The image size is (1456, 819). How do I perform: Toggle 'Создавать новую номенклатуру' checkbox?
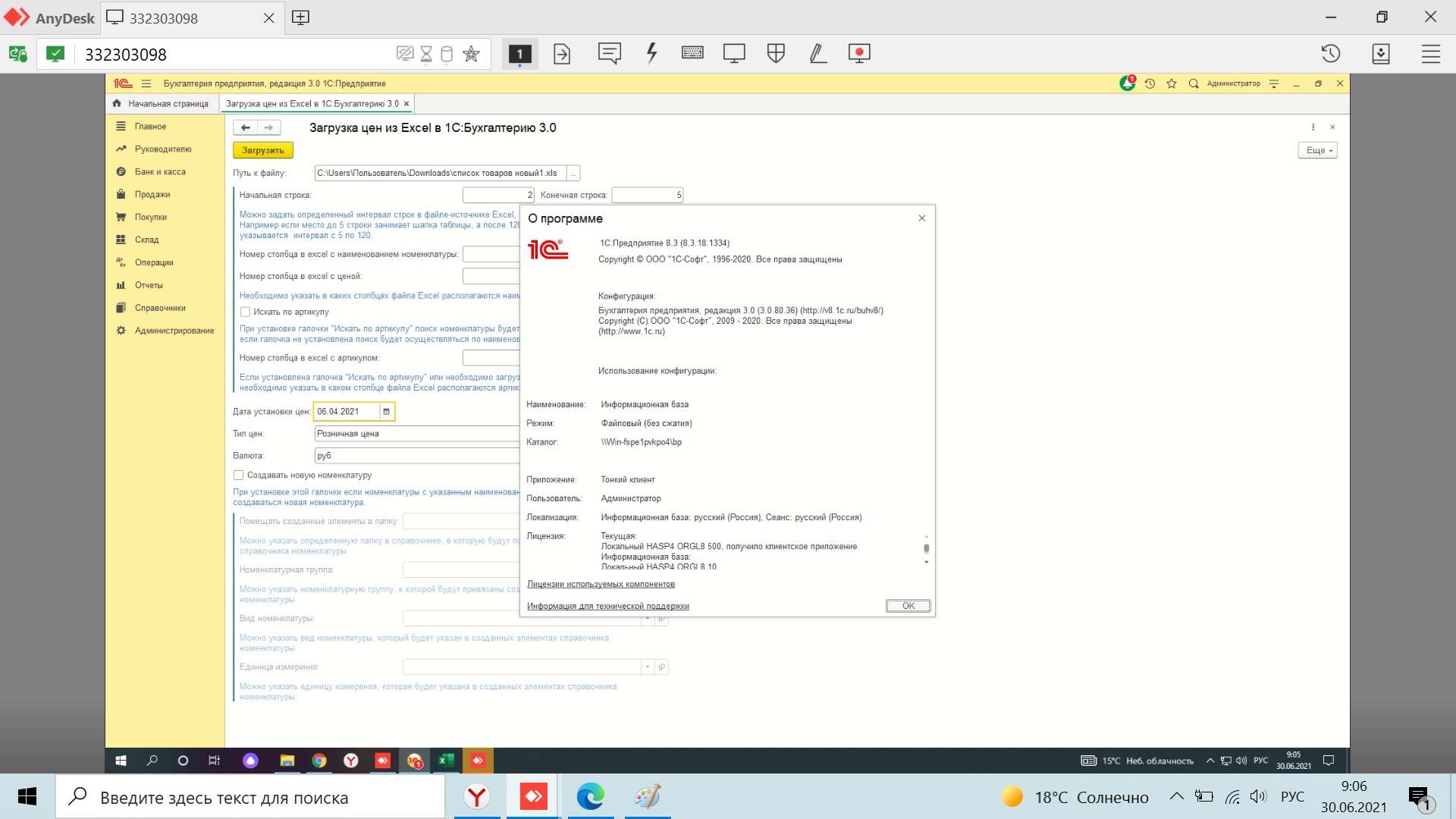click(x=238, y=475)
